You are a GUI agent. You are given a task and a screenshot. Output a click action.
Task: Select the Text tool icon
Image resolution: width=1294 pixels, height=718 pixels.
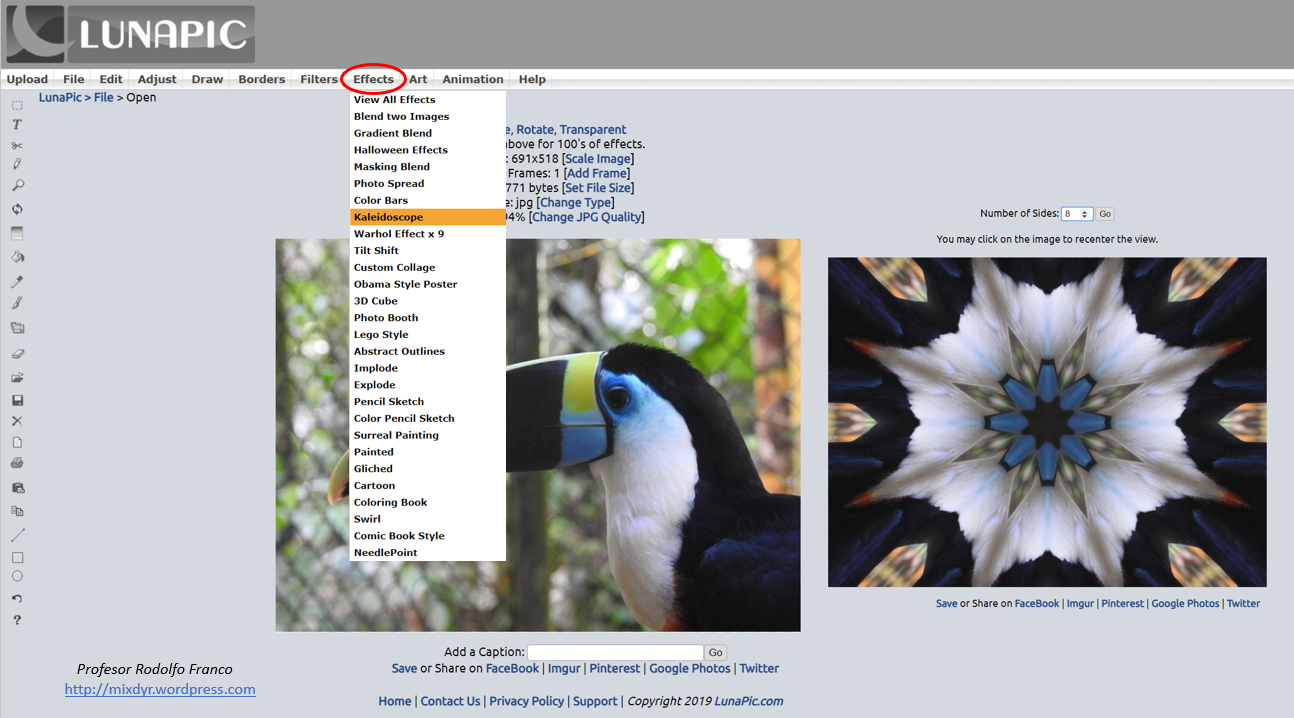[17, 125]
